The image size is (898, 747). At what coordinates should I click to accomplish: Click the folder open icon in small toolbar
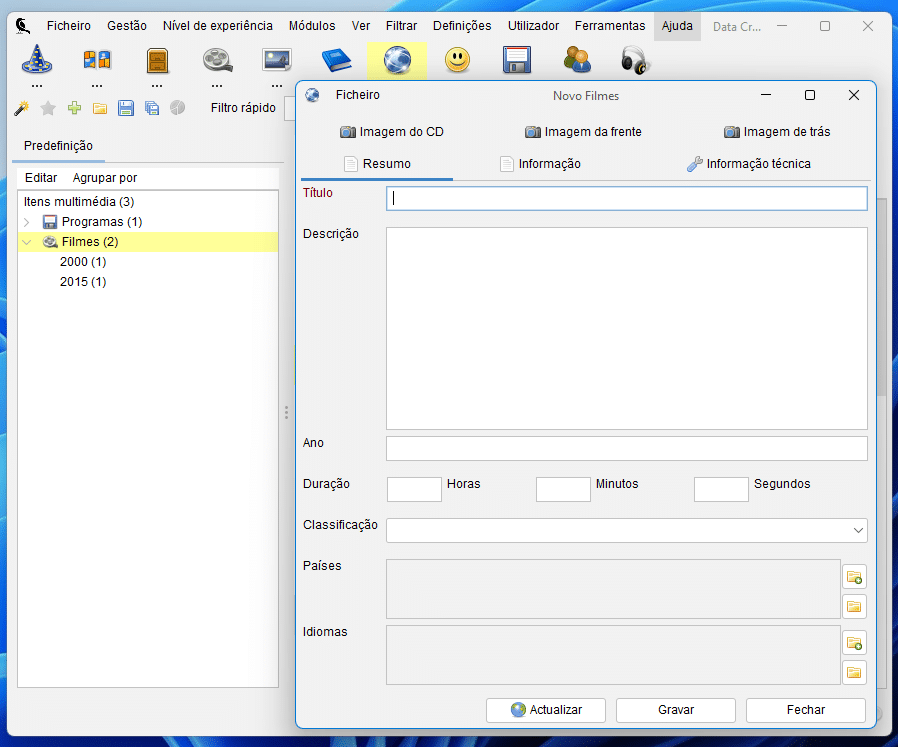pyautogui.click(x=100, y=108)
